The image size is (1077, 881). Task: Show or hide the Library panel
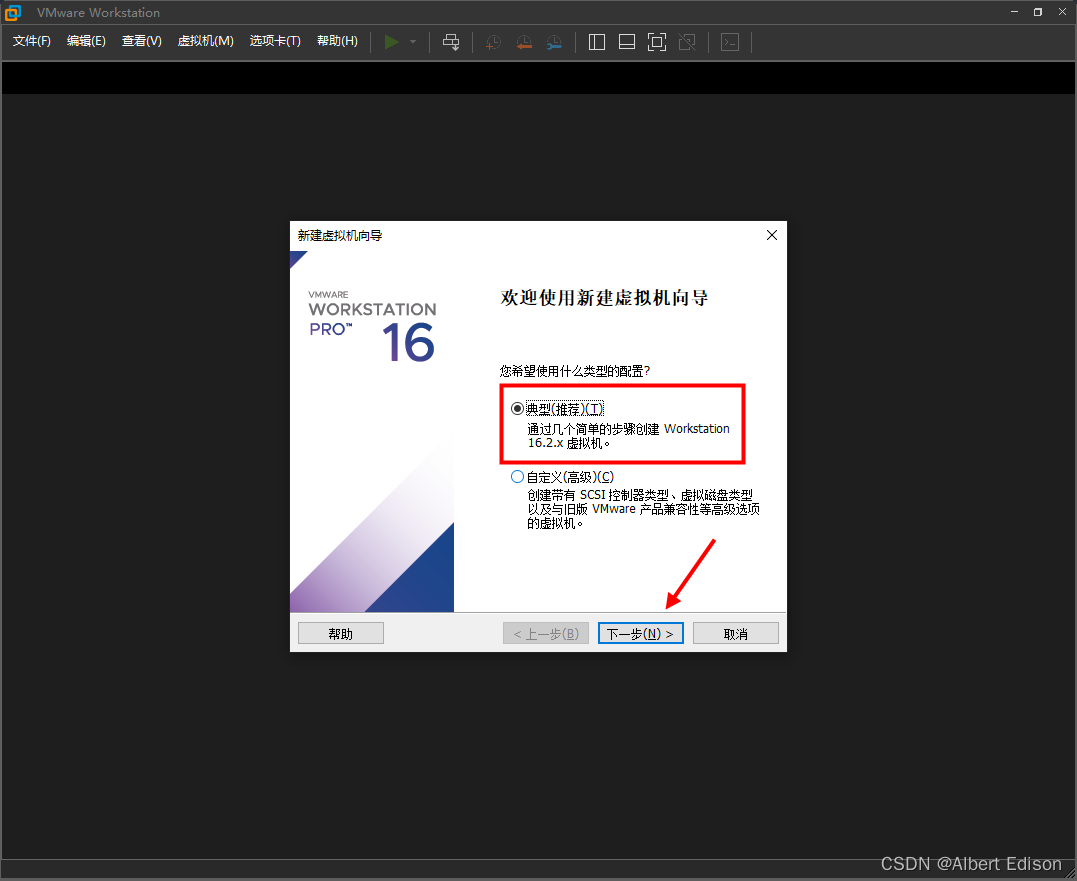[596, 42]
